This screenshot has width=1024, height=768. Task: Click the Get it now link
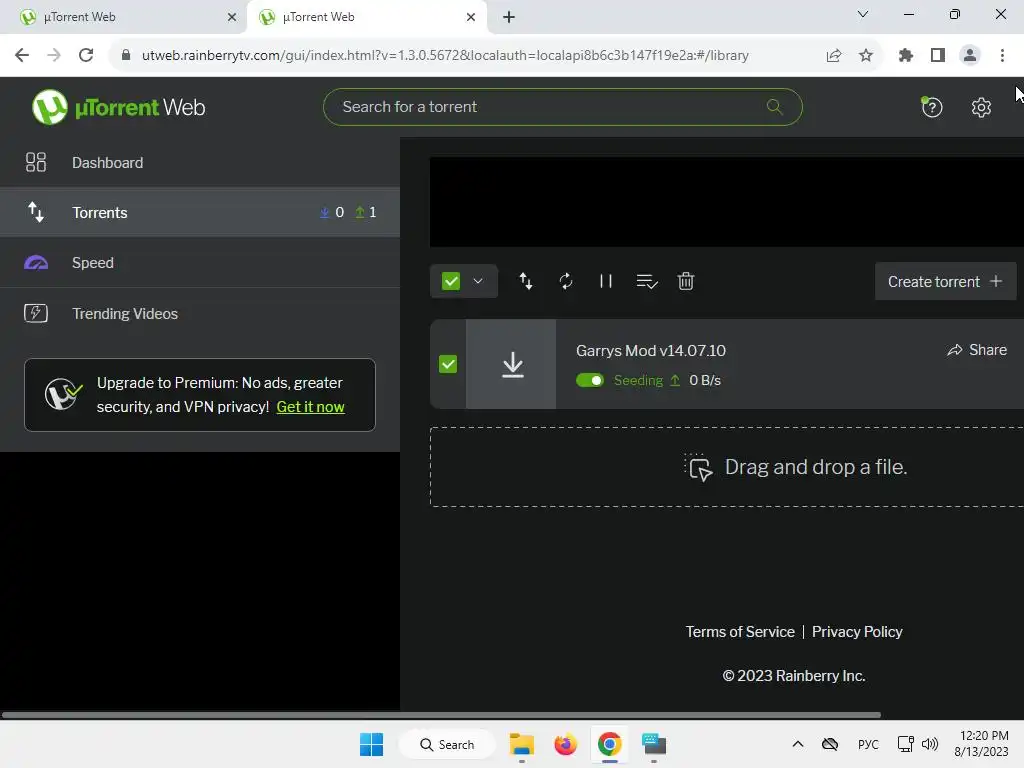[x=310, y=407]
